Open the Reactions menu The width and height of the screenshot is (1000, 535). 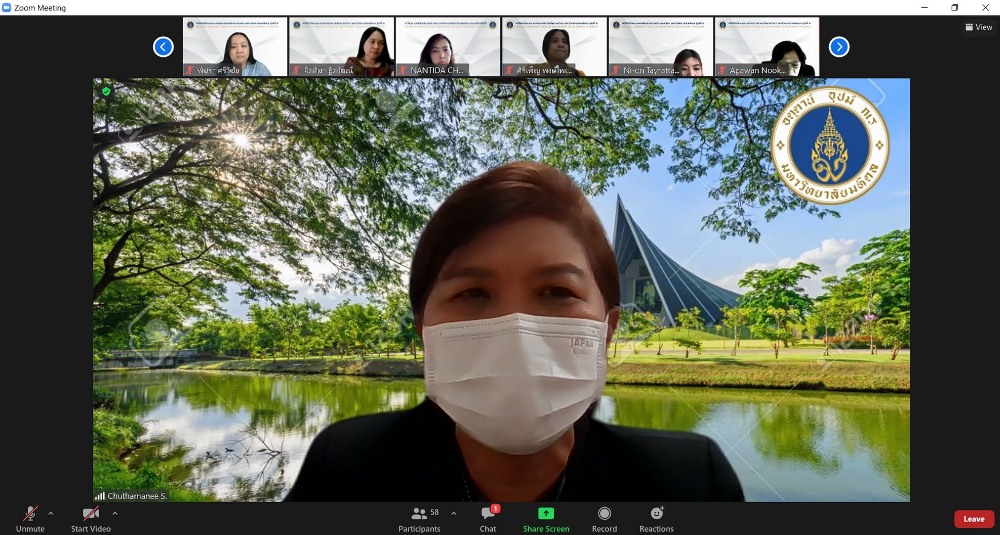(656, 514)
